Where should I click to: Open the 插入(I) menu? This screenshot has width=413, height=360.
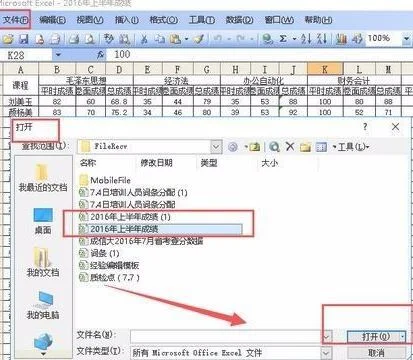coord(127,20)
